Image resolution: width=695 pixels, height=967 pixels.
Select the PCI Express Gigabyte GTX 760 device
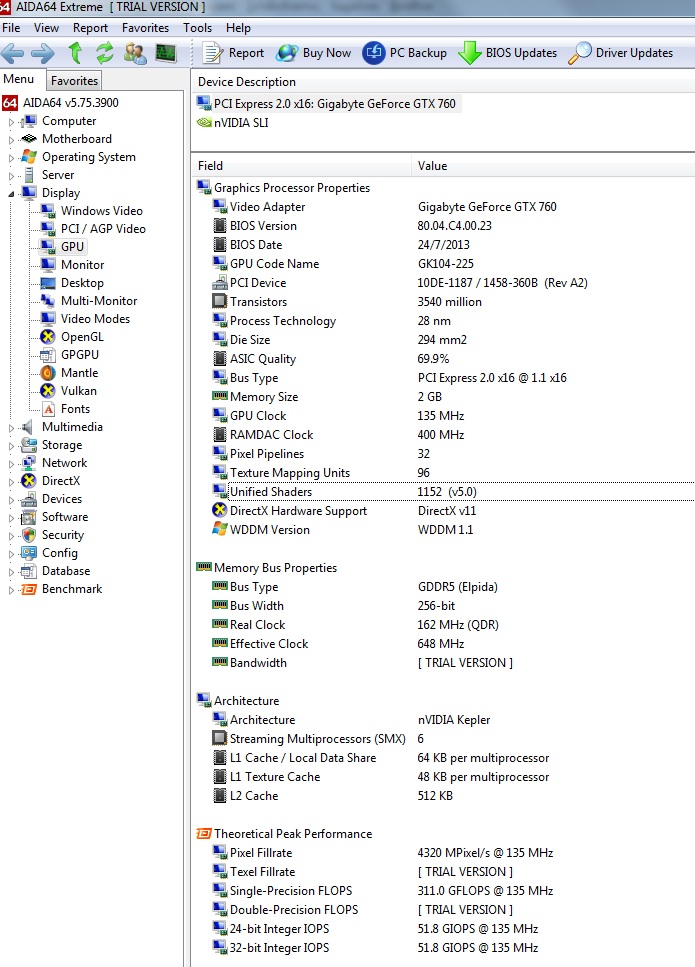[327, 104]
